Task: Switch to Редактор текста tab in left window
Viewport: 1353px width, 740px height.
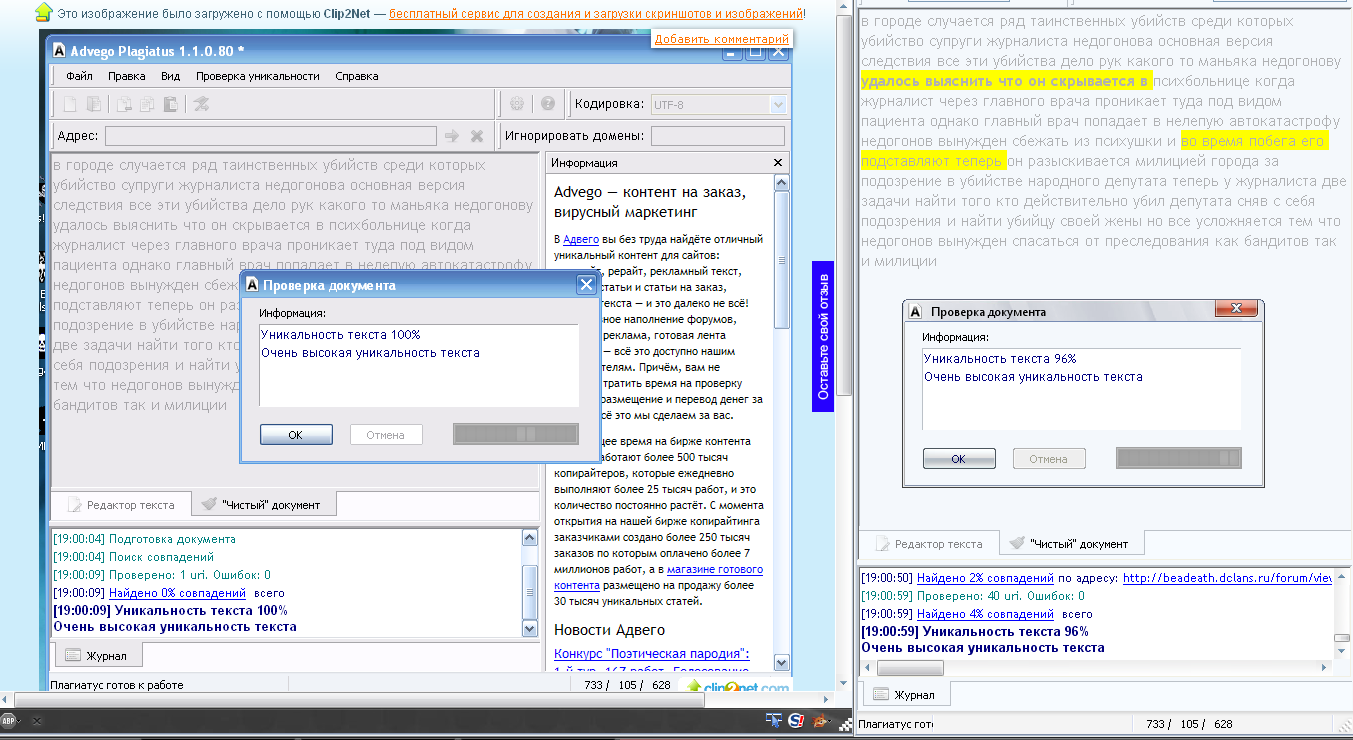Action: [x=120, y=505]
